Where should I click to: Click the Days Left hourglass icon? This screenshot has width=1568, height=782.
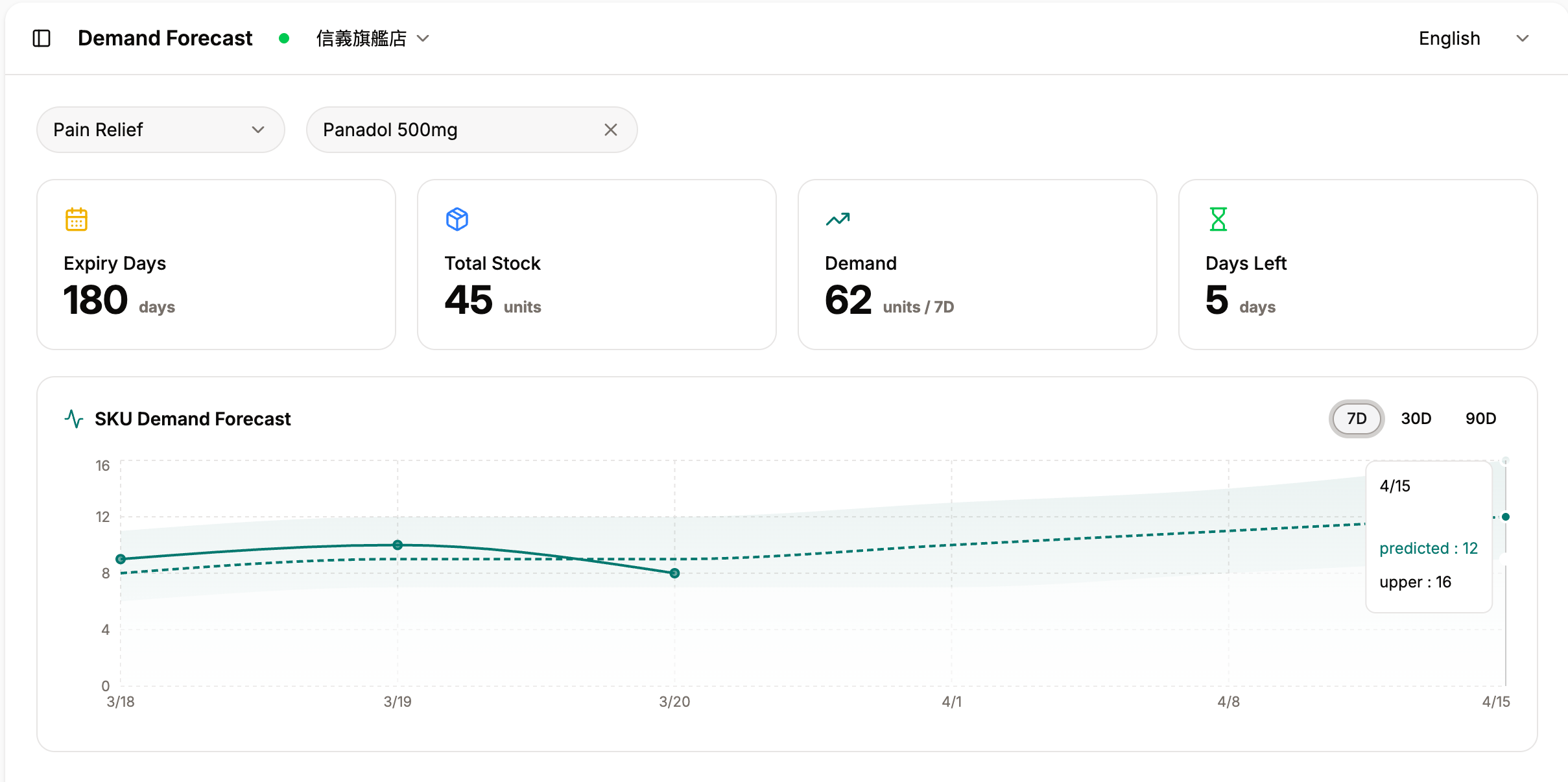pos(1218,219)
